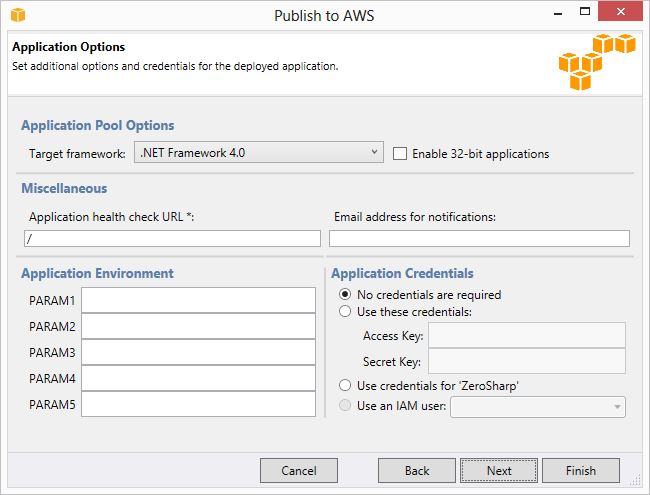Click the Access Key field

(x=527, y=335)
